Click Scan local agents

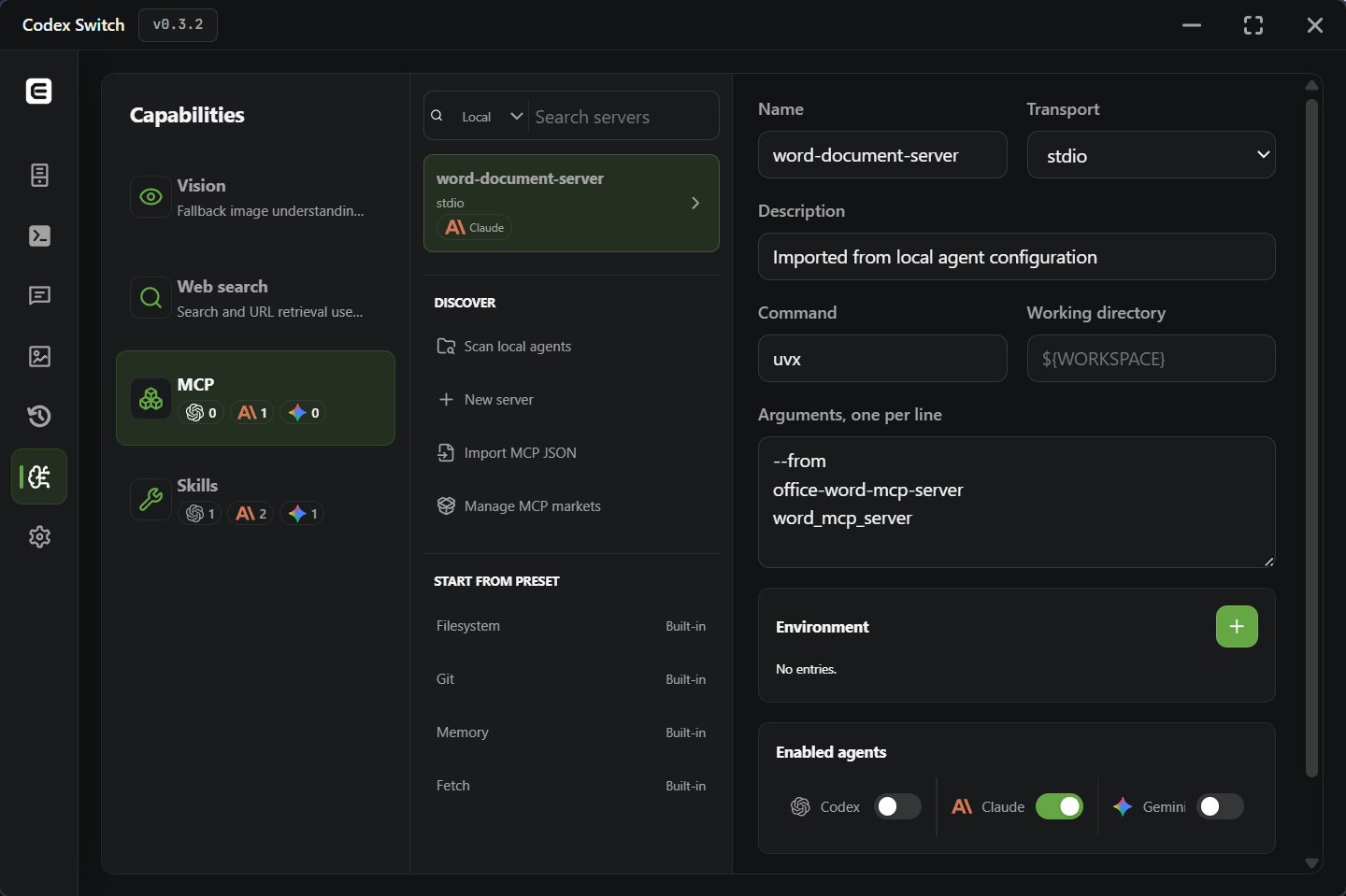point(571,347)
